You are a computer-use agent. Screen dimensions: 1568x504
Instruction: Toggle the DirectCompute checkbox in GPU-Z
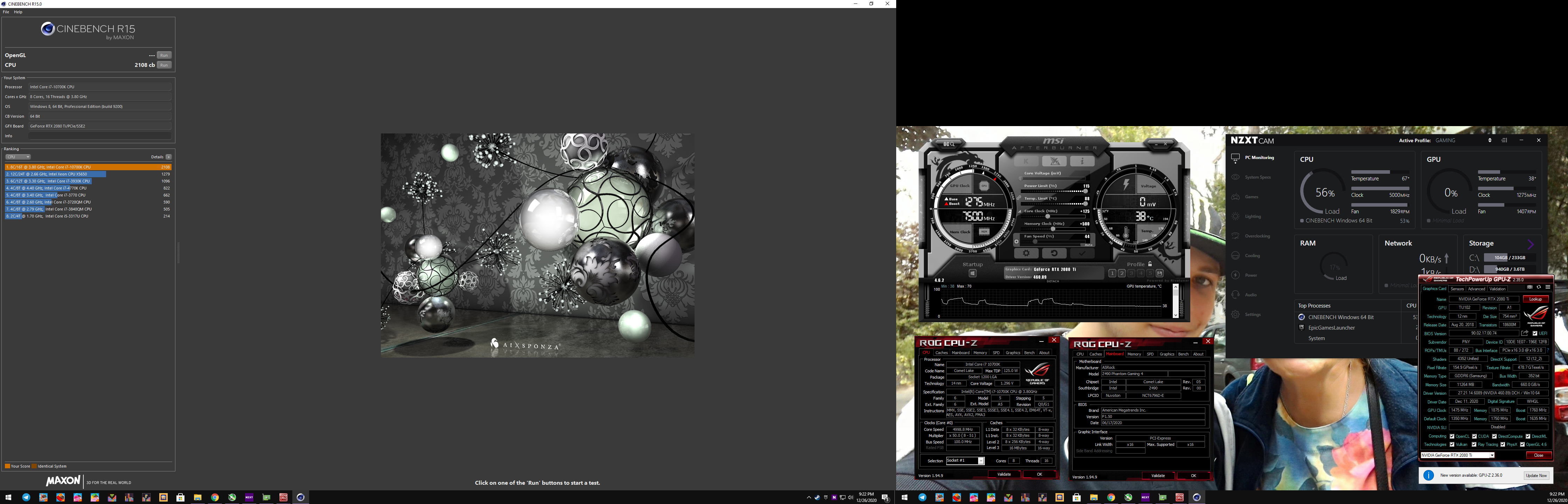pyautogui.click(x=1494, y=436)
